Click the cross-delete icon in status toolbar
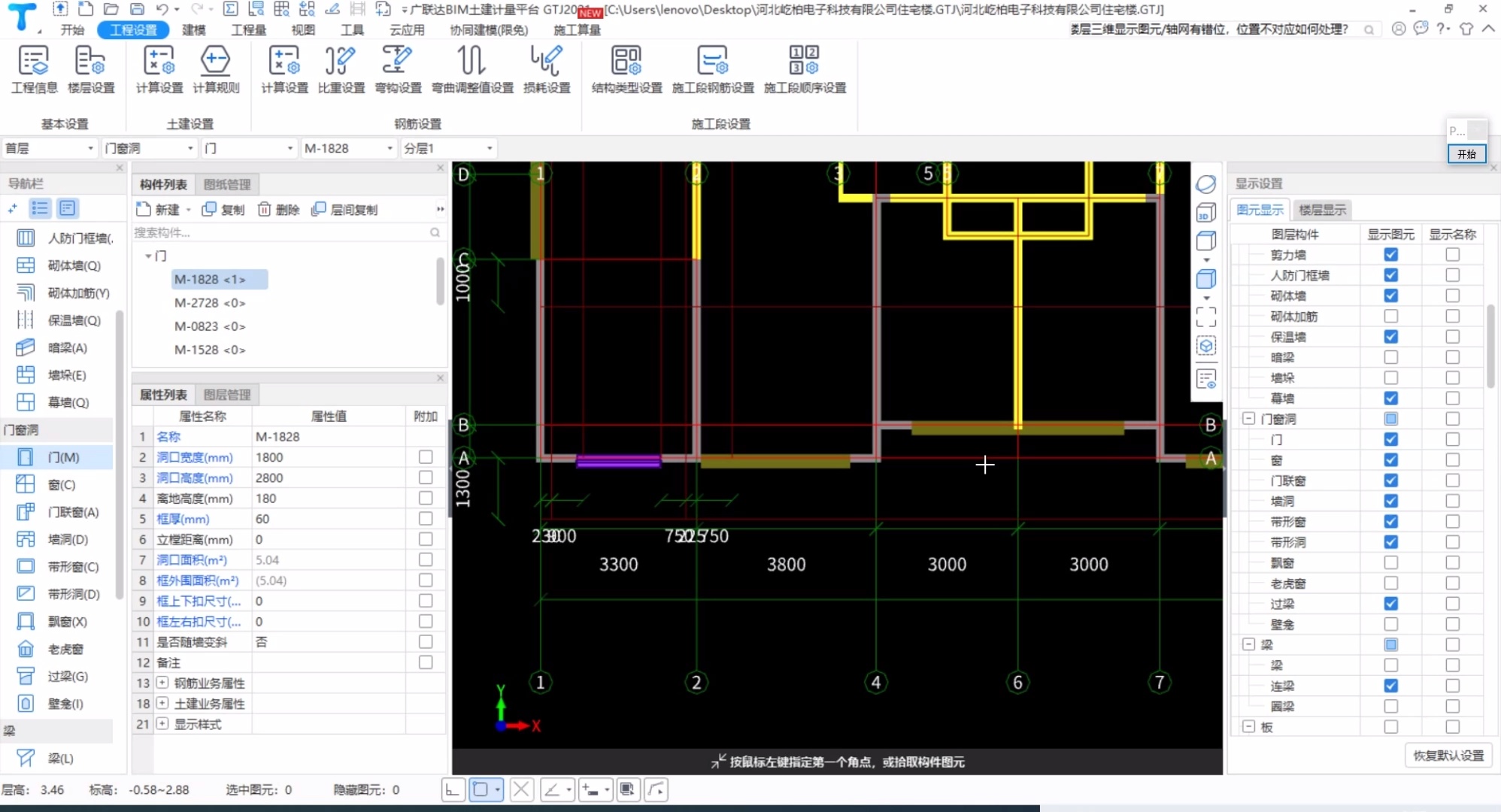The height and width of the screenshot is (812, 1501). pyautogui.click(x=521, y=789)
